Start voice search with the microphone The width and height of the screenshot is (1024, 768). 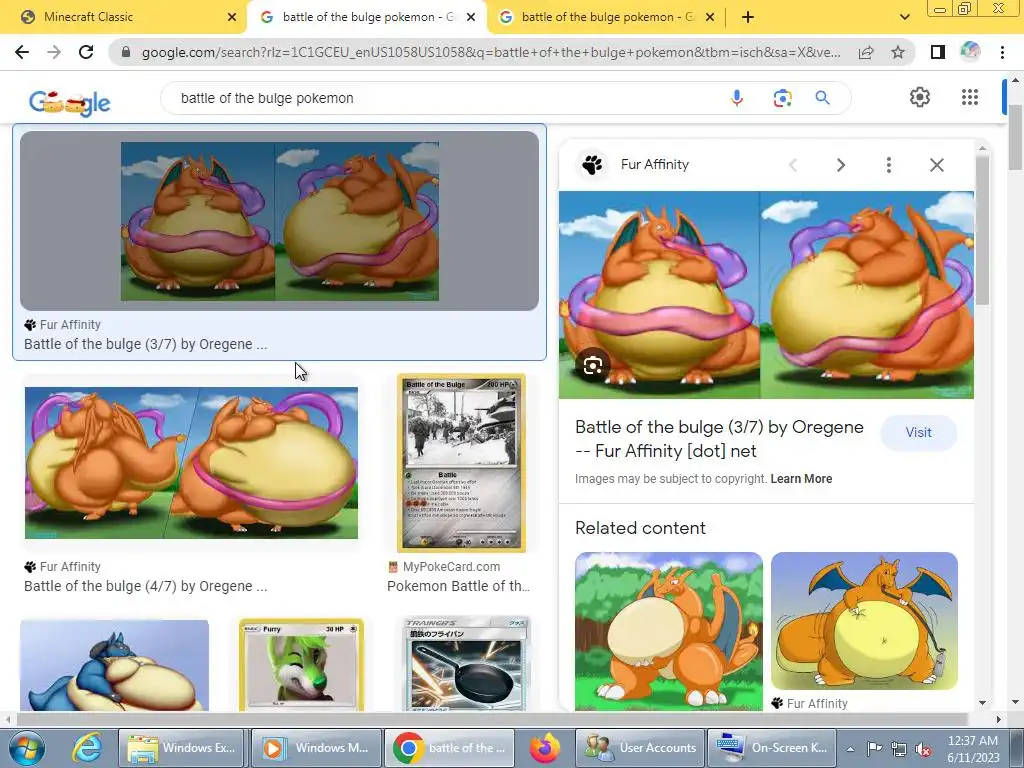737,98
